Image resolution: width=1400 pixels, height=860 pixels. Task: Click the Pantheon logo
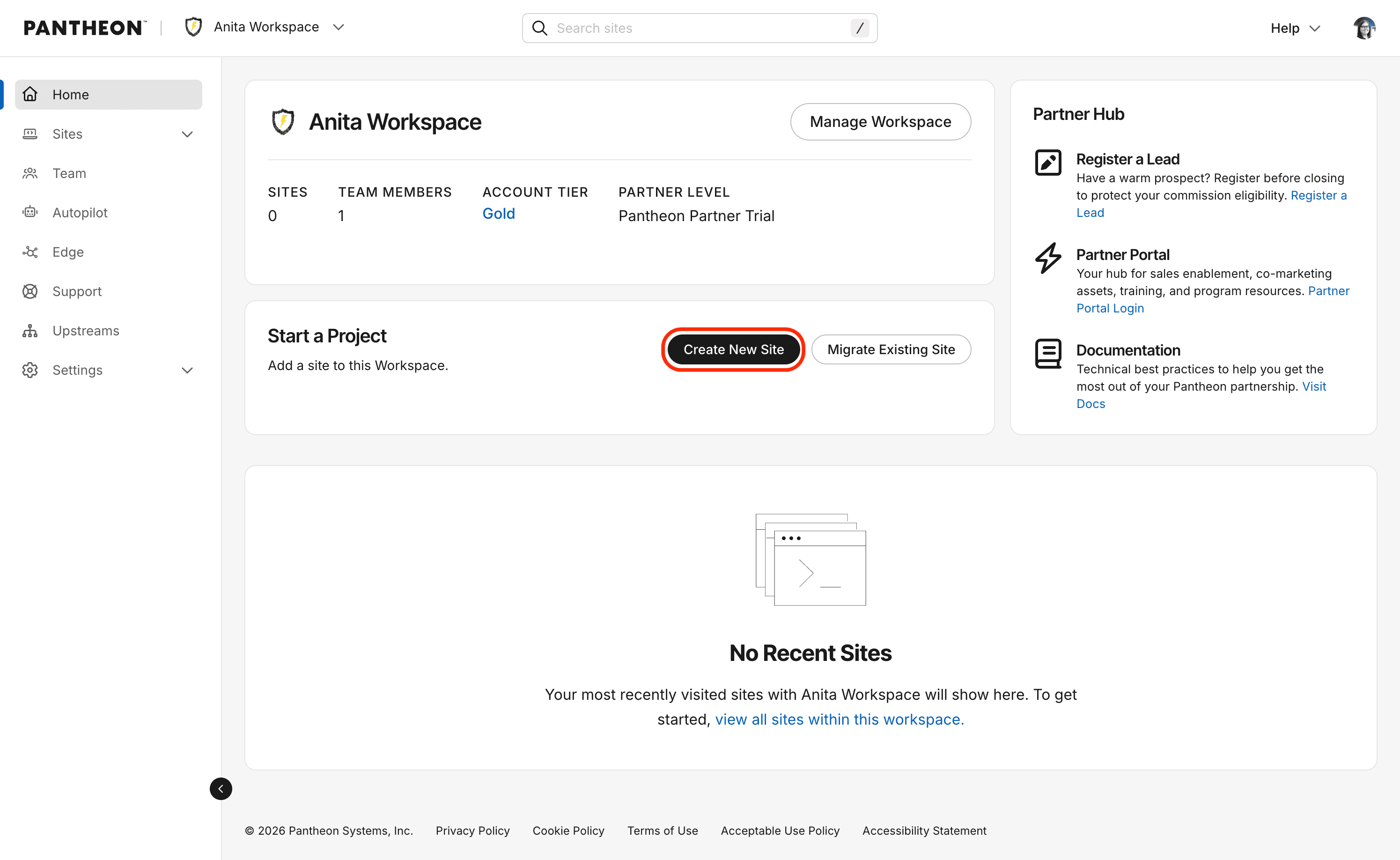click(x=85, y=27)
